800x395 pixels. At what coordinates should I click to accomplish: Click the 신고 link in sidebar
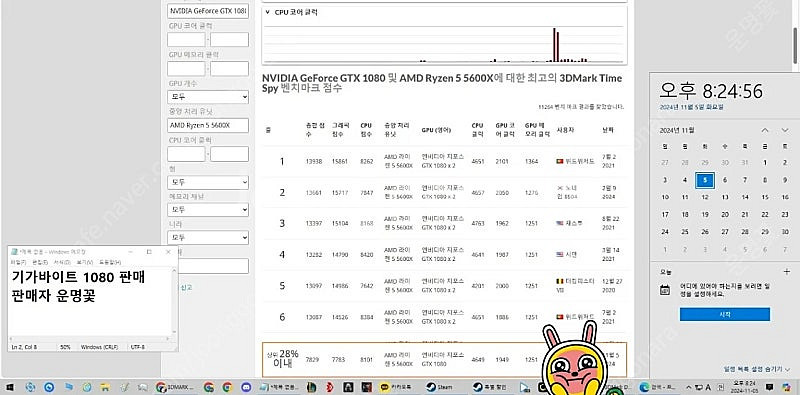[x=186, y=287]
